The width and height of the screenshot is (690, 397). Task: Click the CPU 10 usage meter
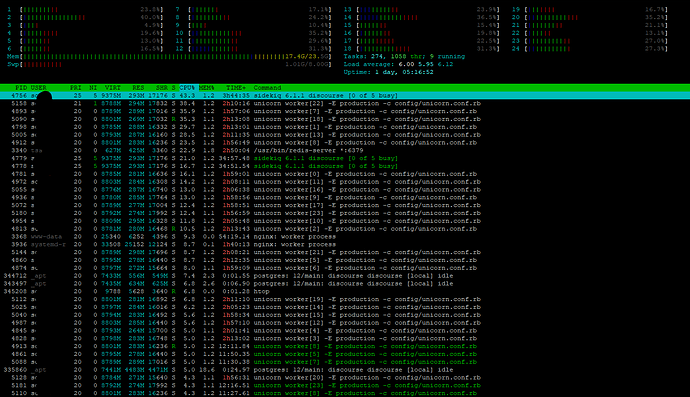click(x=253, y=33)
